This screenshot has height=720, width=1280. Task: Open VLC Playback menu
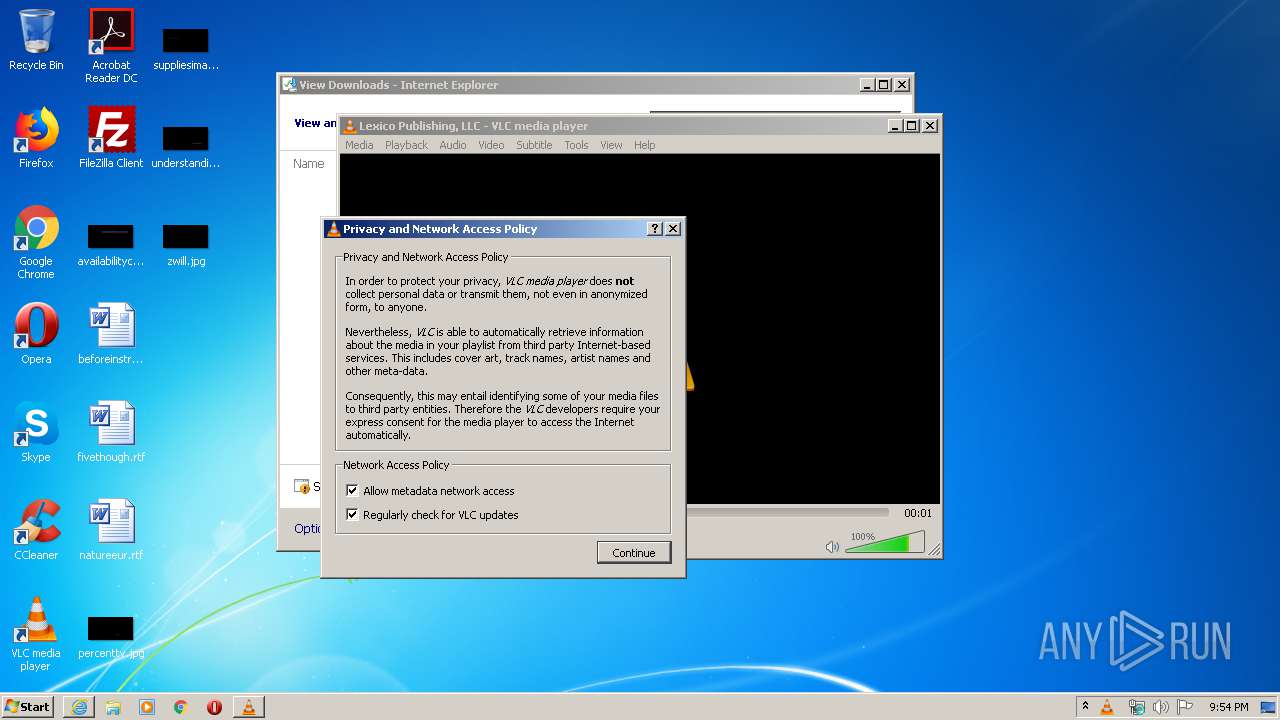click(x=406, y=145)
